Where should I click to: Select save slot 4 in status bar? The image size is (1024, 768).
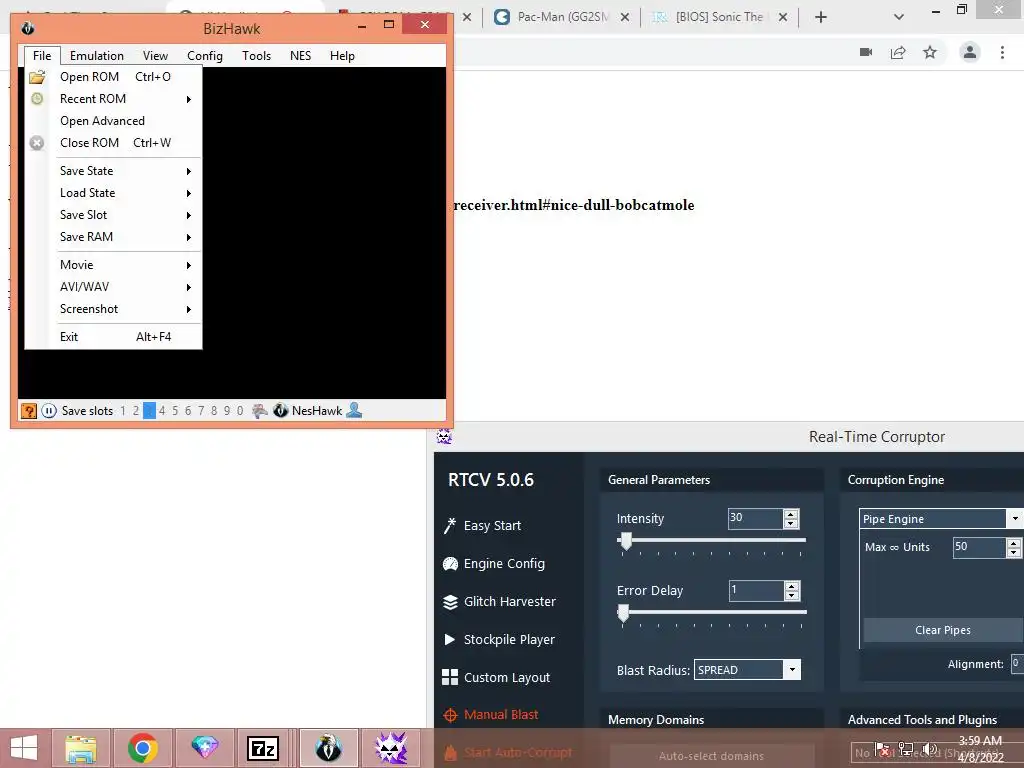pos(162,411)
